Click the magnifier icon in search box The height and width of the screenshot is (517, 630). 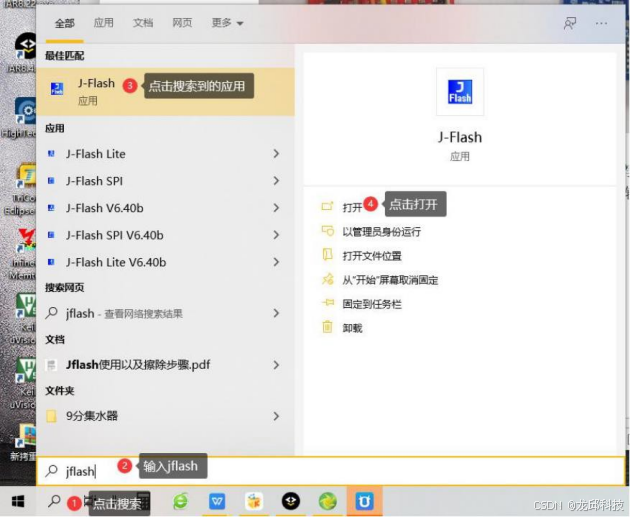(51, 471)
